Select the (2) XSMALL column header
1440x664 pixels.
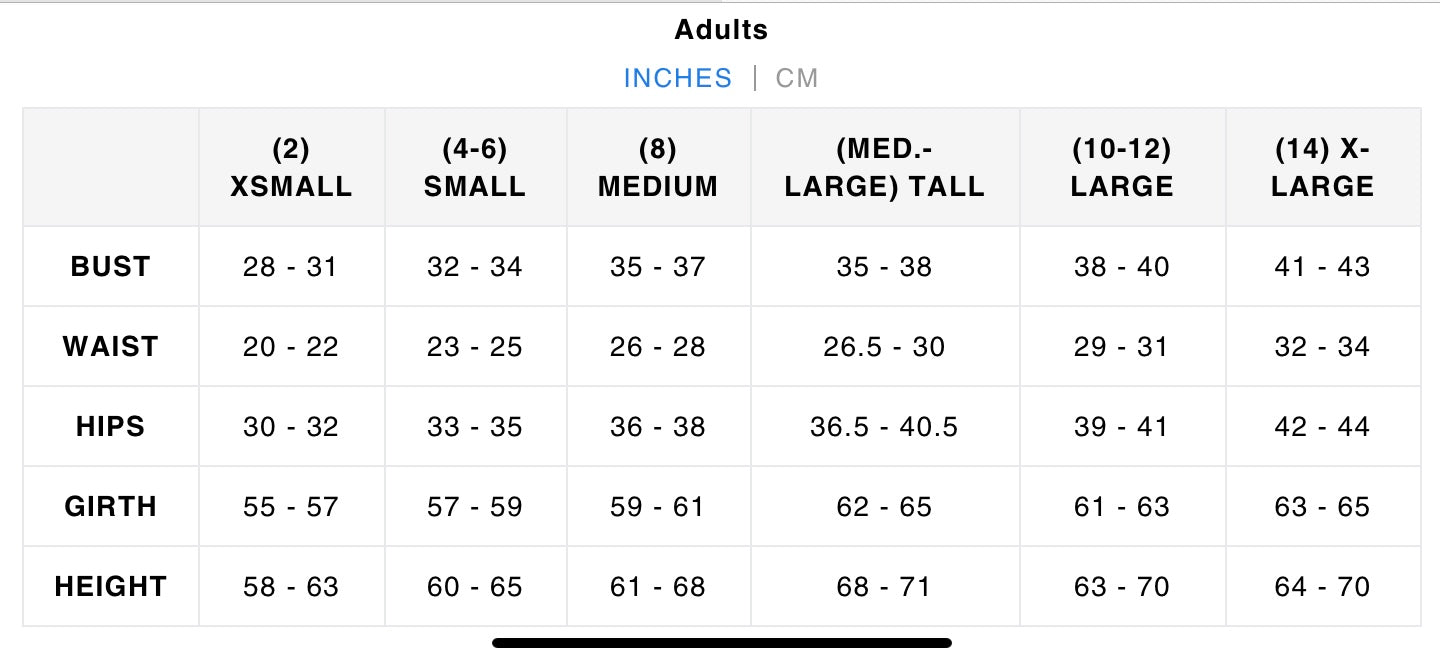pos(291,168)
